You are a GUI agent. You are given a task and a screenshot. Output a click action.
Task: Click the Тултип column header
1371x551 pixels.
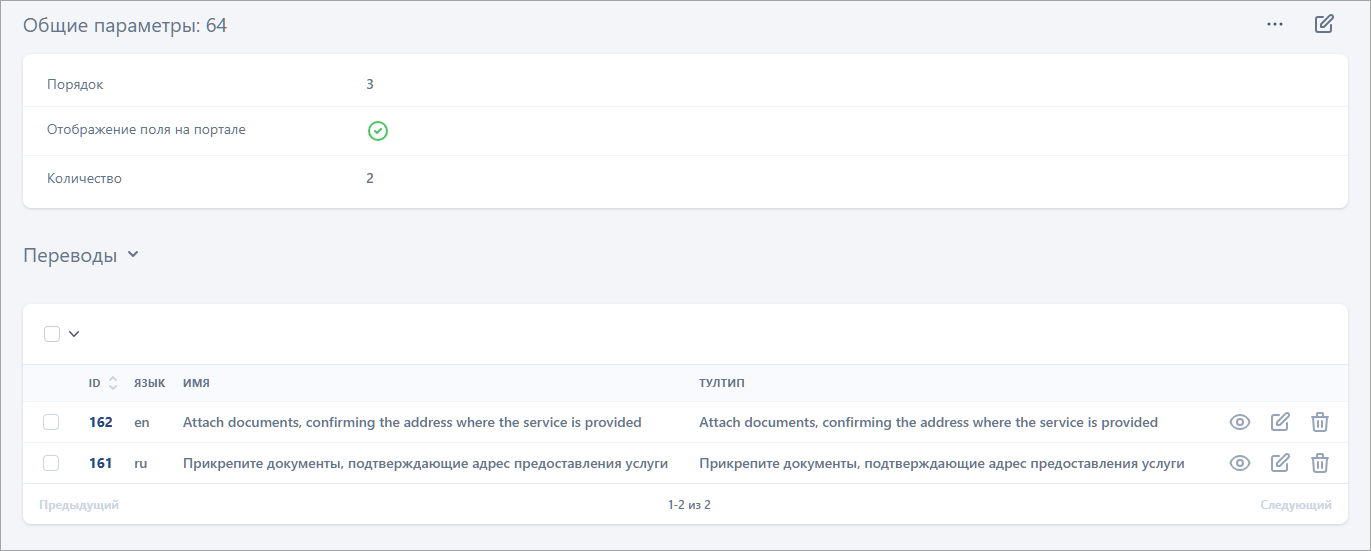click(722, 383)
